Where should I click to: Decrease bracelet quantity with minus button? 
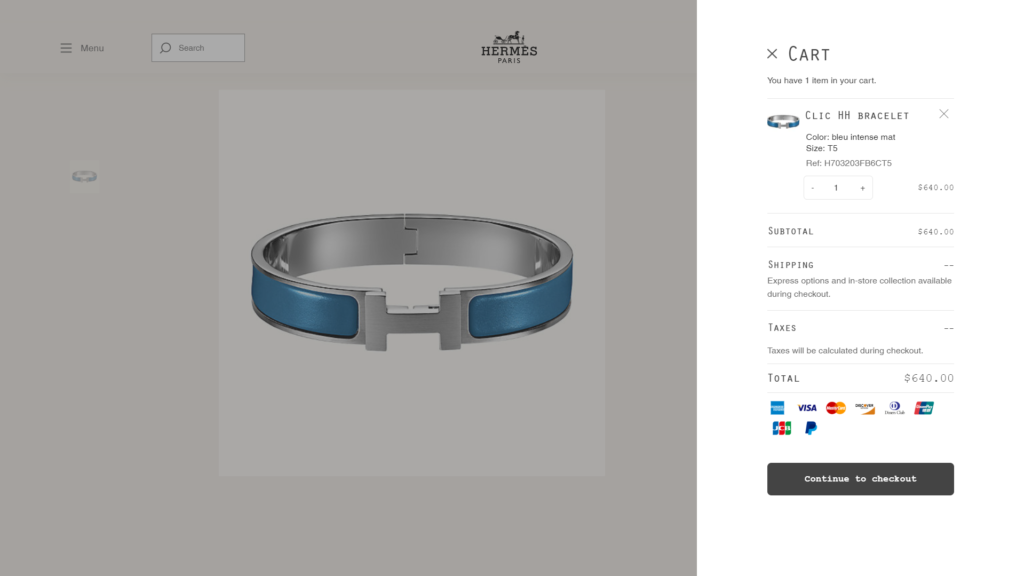812,188
